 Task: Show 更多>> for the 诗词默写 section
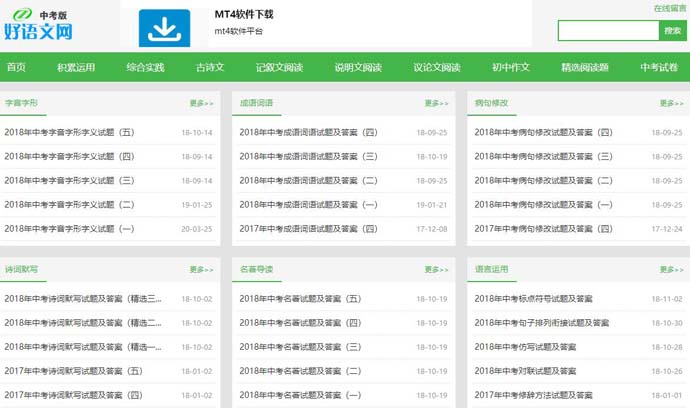pos(201,270)
